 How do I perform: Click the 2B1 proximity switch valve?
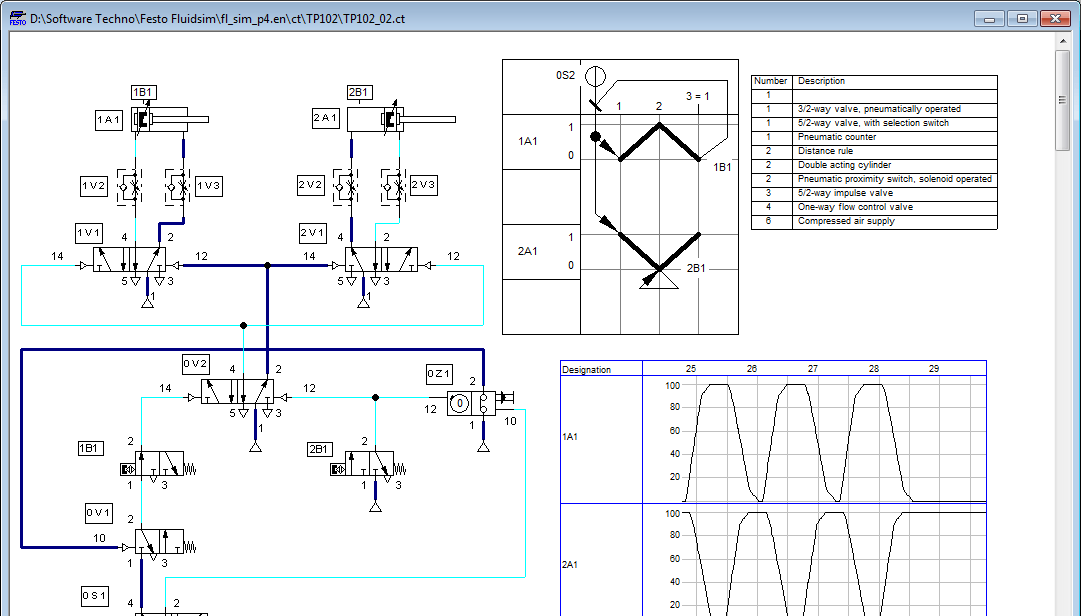tap(368, 464)
